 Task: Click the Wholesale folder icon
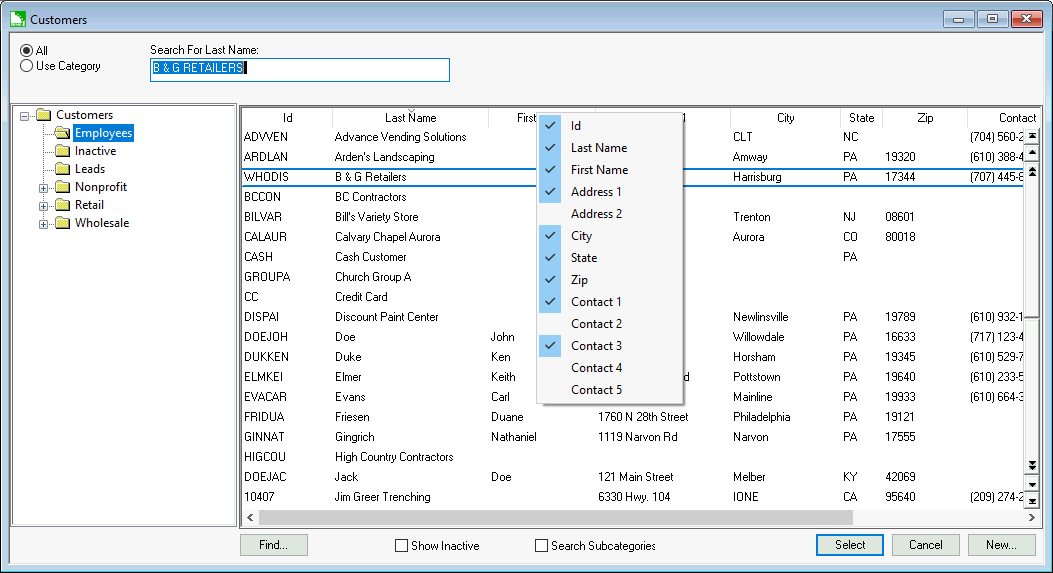pos(62,223)
